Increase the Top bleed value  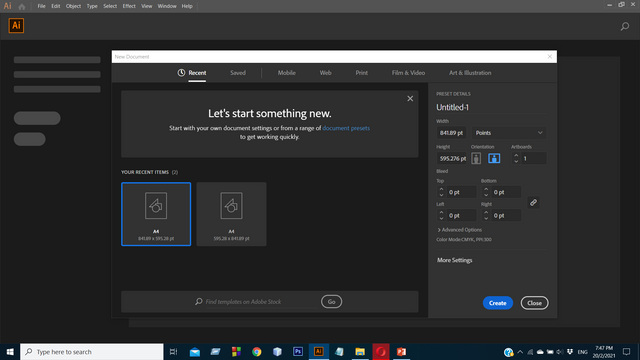pos(441,189)
